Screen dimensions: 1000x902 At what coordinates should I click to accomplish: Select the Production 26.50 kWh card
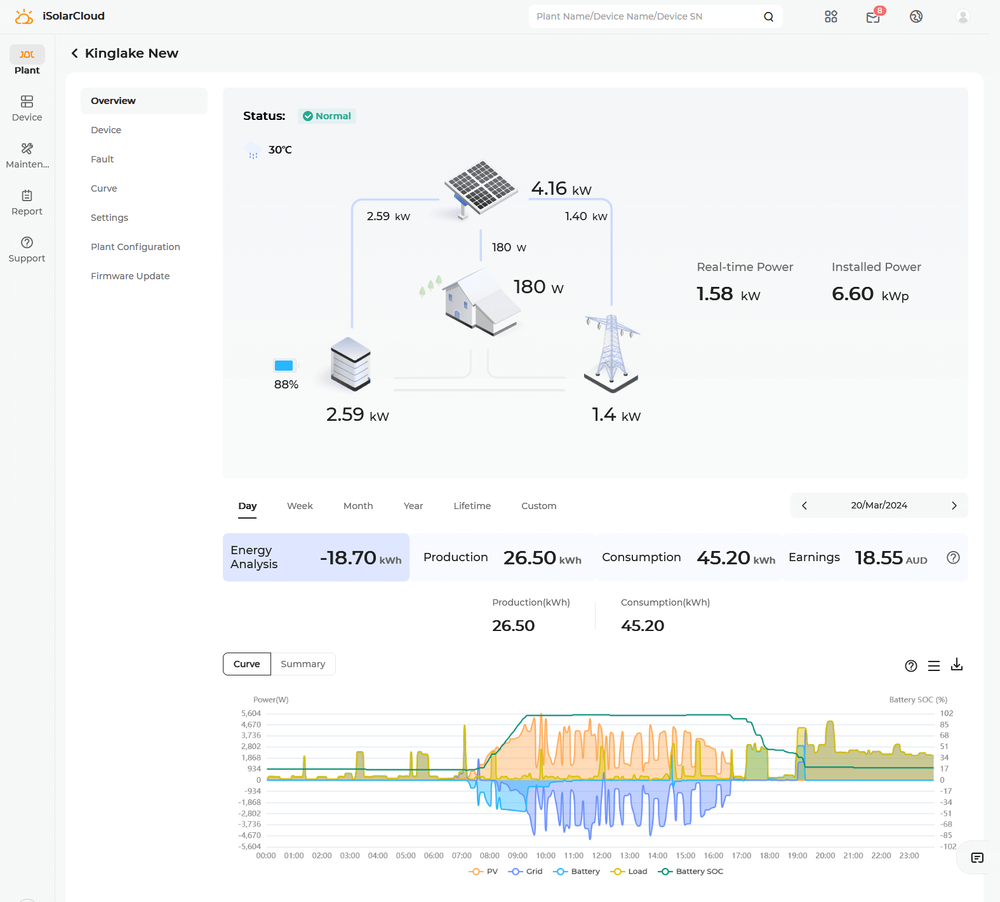pyautogui.click(x=503, y=558)
